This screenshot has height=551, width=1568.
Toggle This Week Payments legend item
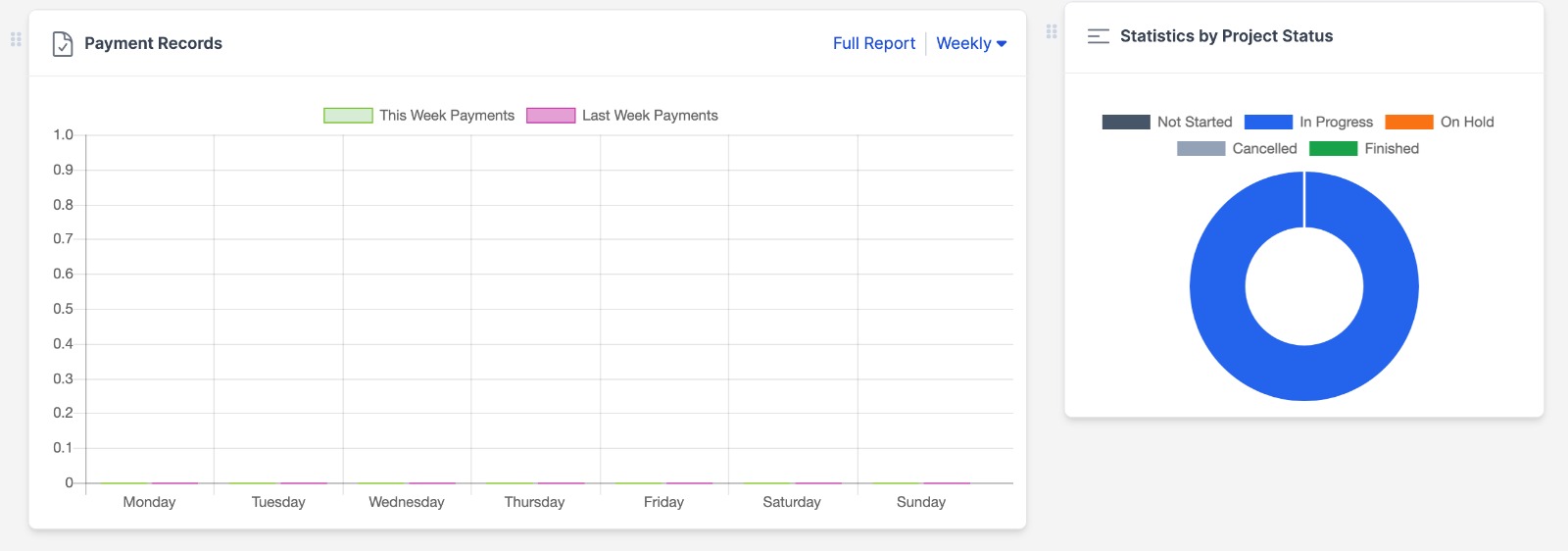click(x=418, y=116)
